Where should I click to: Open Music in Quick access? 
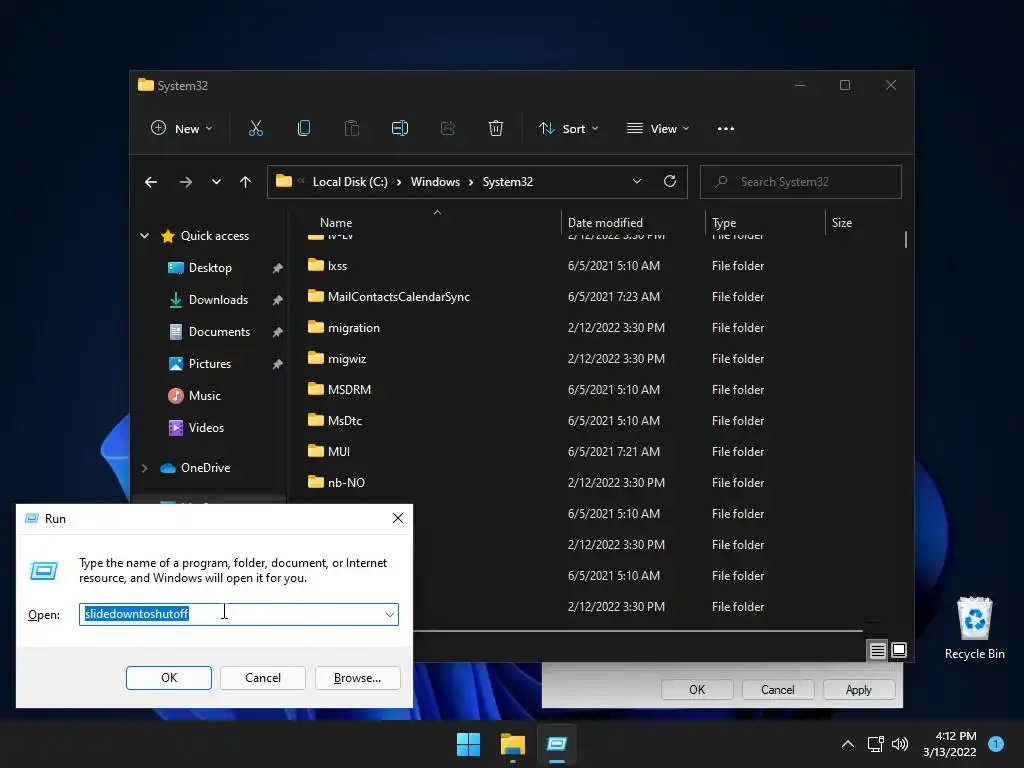tap(204, 396)
